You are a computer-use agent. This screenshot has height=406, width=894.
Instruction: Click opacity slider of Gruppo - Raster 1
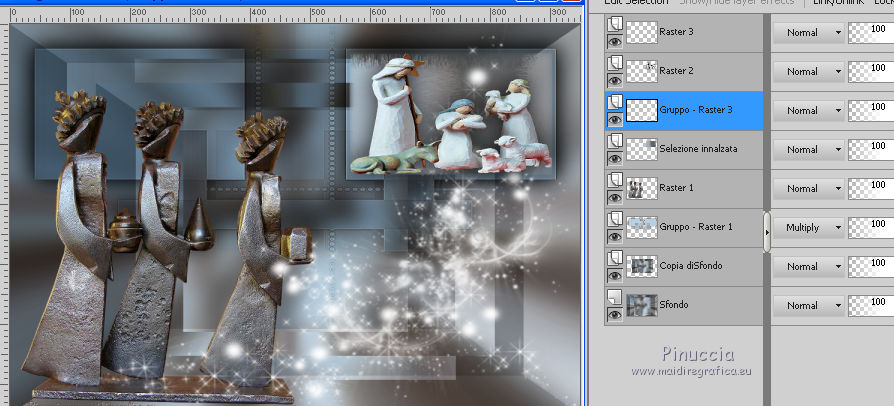[x=871, y=228]
